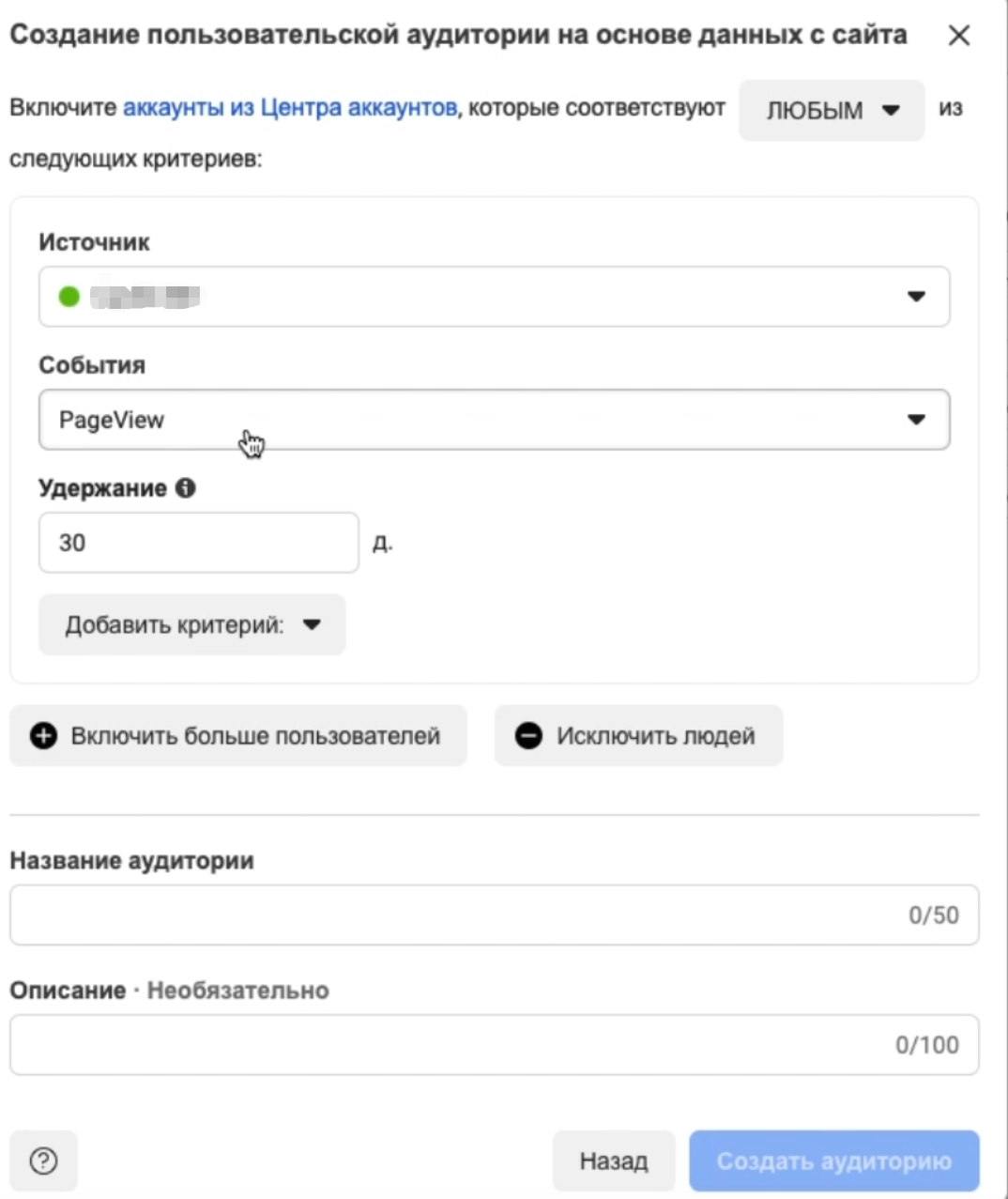Image resolution: width=1008 pixels, height=1199 pixels.
Task: Focus the Название аудитории text field
Action: [x=495, y=915]
